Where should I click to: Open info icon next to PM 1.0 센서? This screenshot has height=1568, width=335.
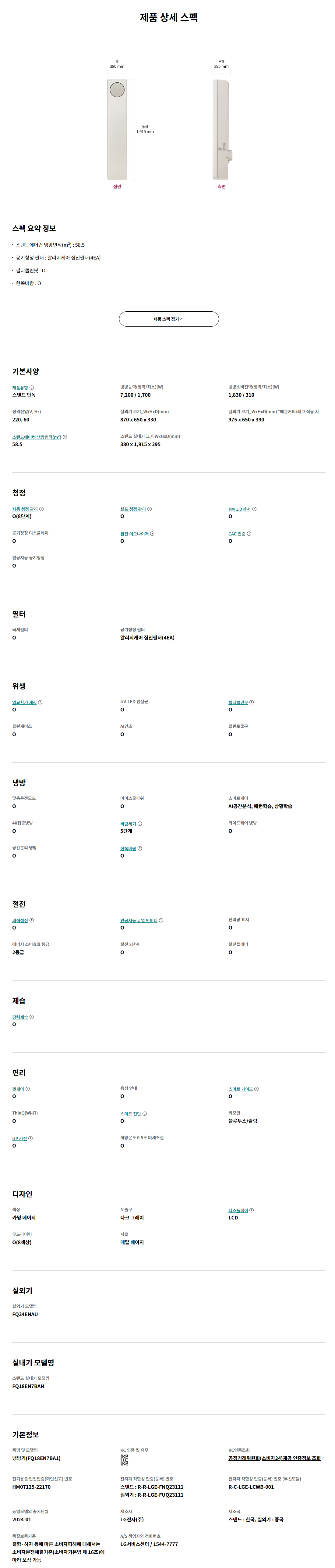(254, 509)
